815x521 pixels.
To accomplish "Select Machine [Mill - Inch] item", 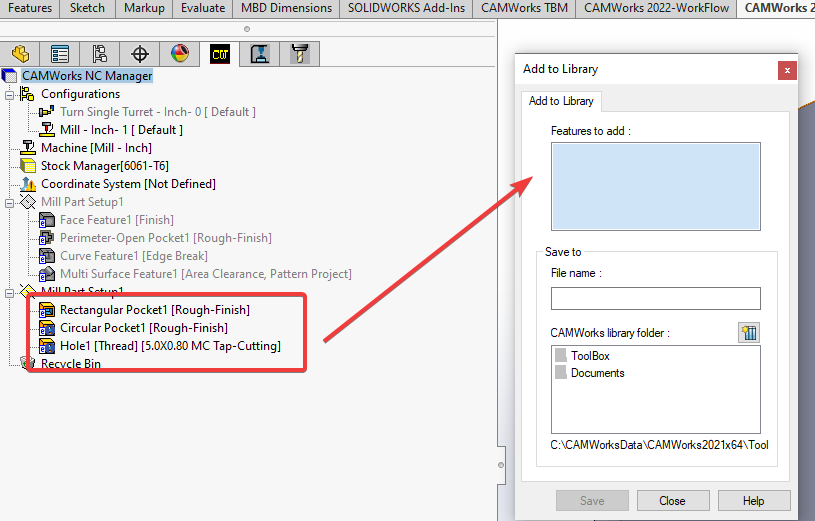I will [97, 148].
